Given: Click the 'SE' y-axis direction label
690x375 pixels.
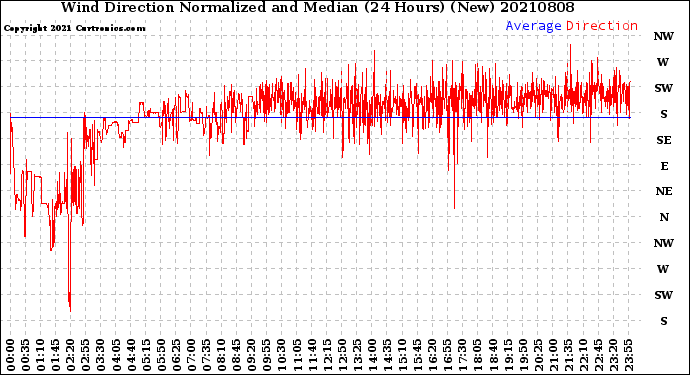Looking at the screenshot, I should point(664,140).
